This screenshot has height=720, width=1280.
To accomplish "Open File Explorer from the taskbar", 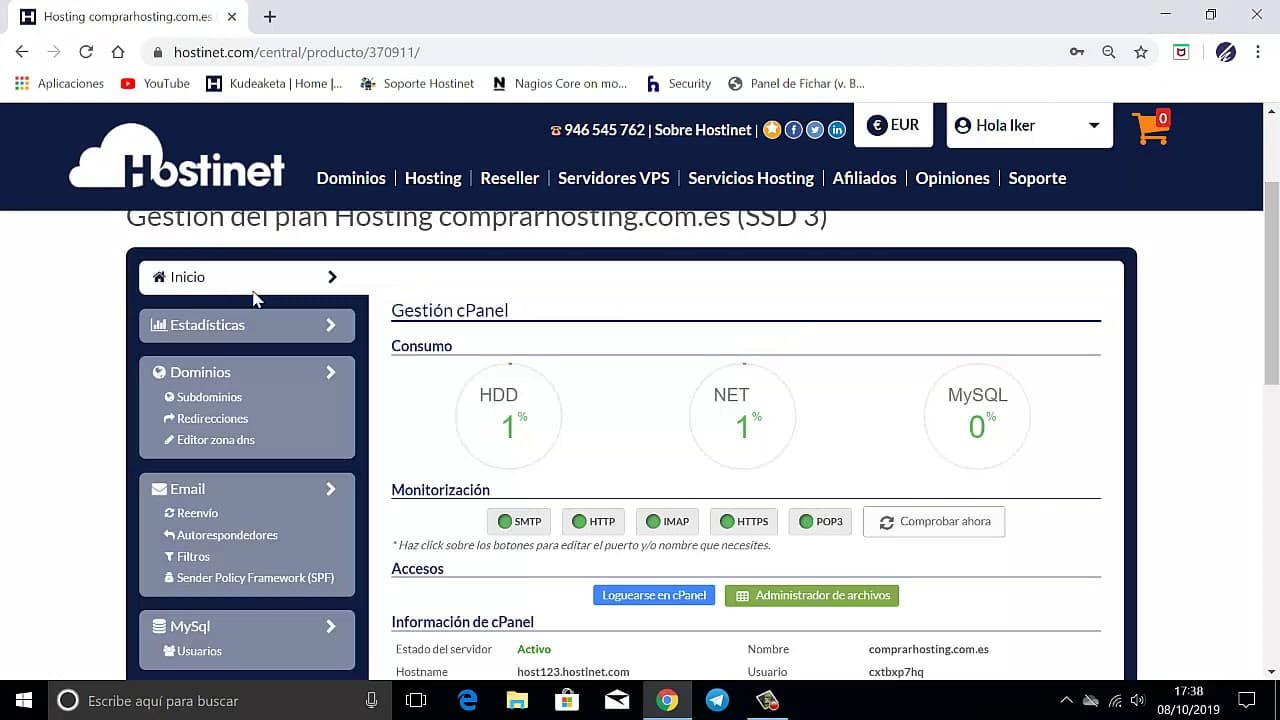I will coord(517,701).
